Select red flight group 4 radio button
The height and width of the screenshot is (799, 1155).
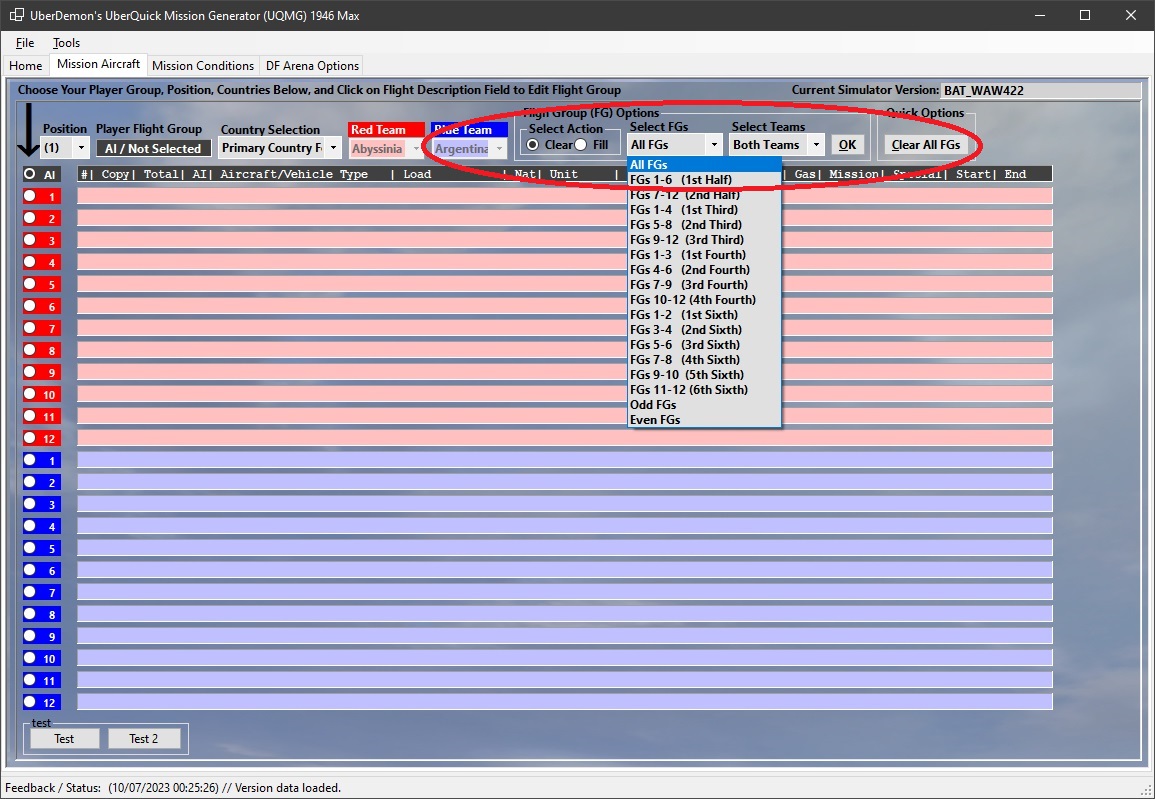(29, 262)
